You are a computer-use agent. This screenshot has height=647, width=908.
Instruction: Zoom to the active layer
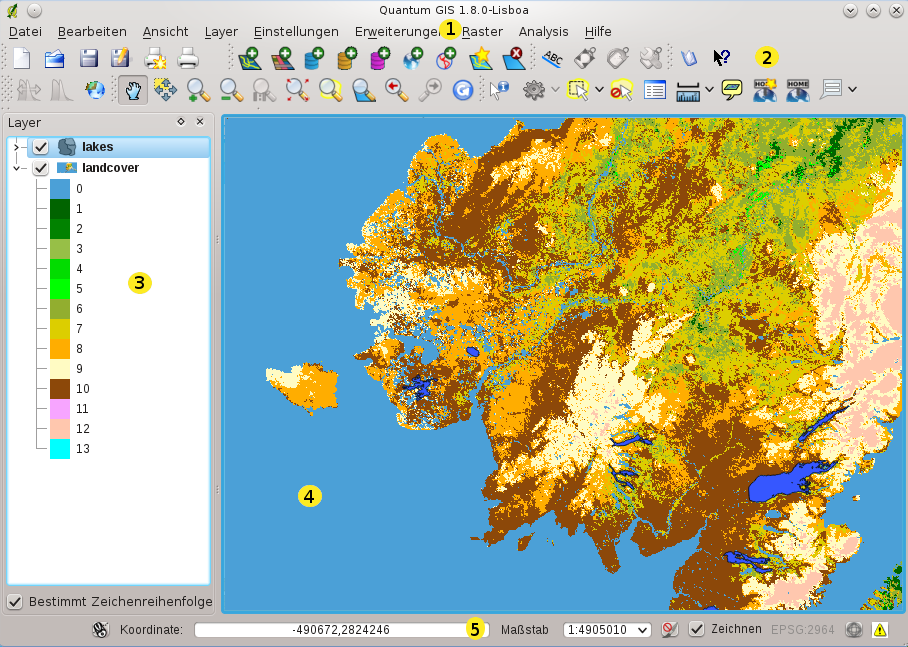coord(363,90)
